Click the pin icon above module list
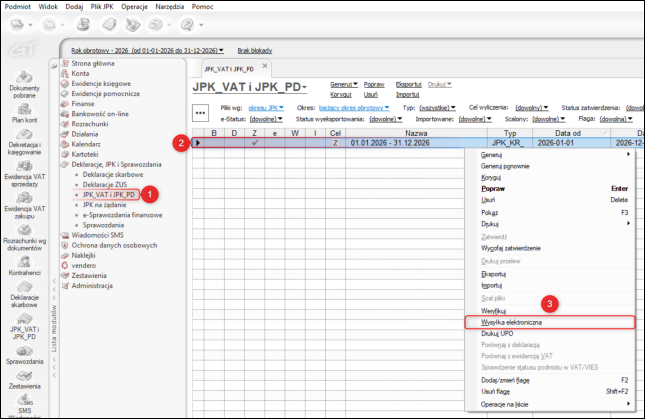645x419 pixels. pos(54,66)
